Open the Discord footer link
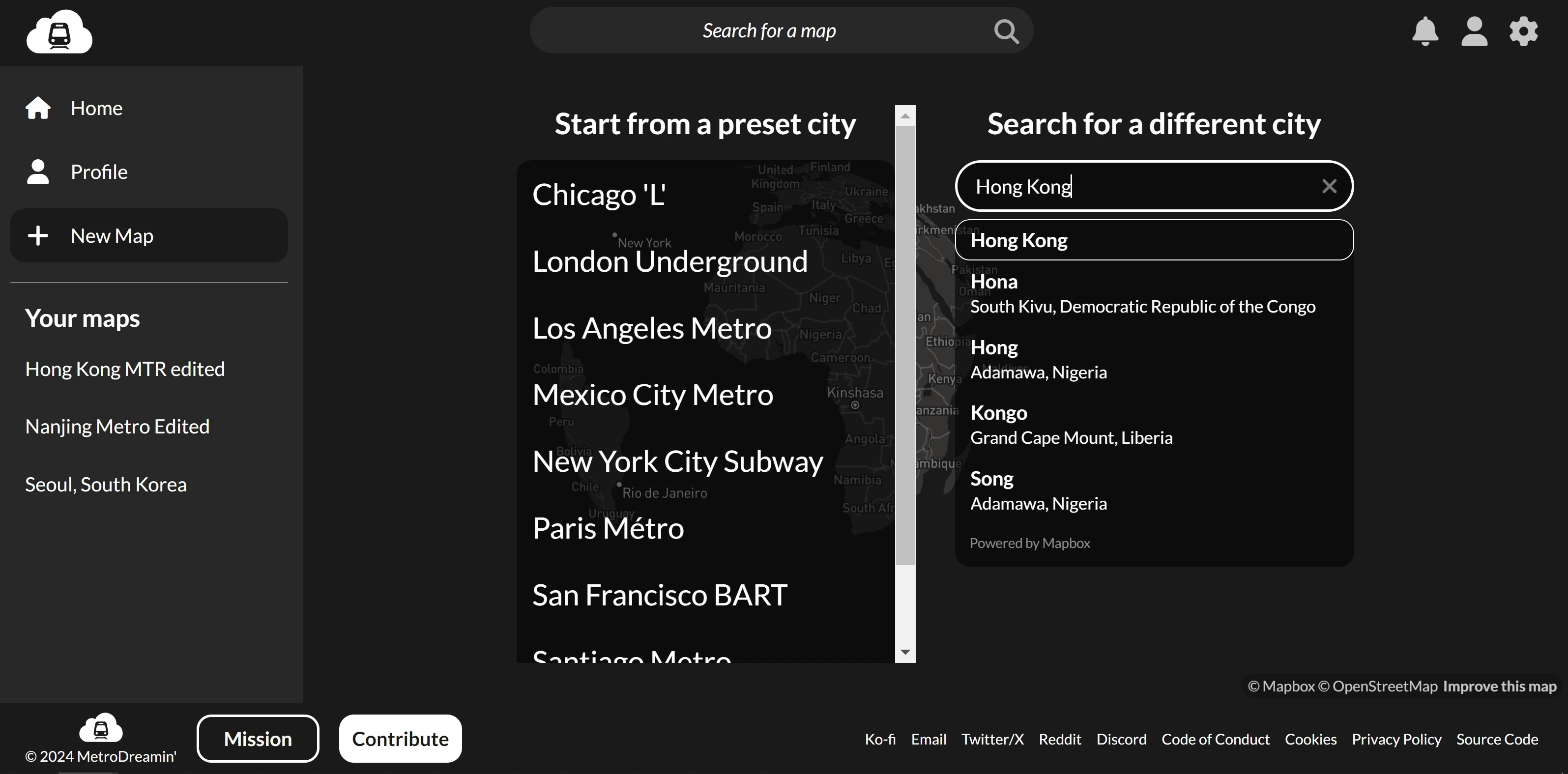Image resolution: width=1568 pixels, height=774 pixels. [1121, 739]
